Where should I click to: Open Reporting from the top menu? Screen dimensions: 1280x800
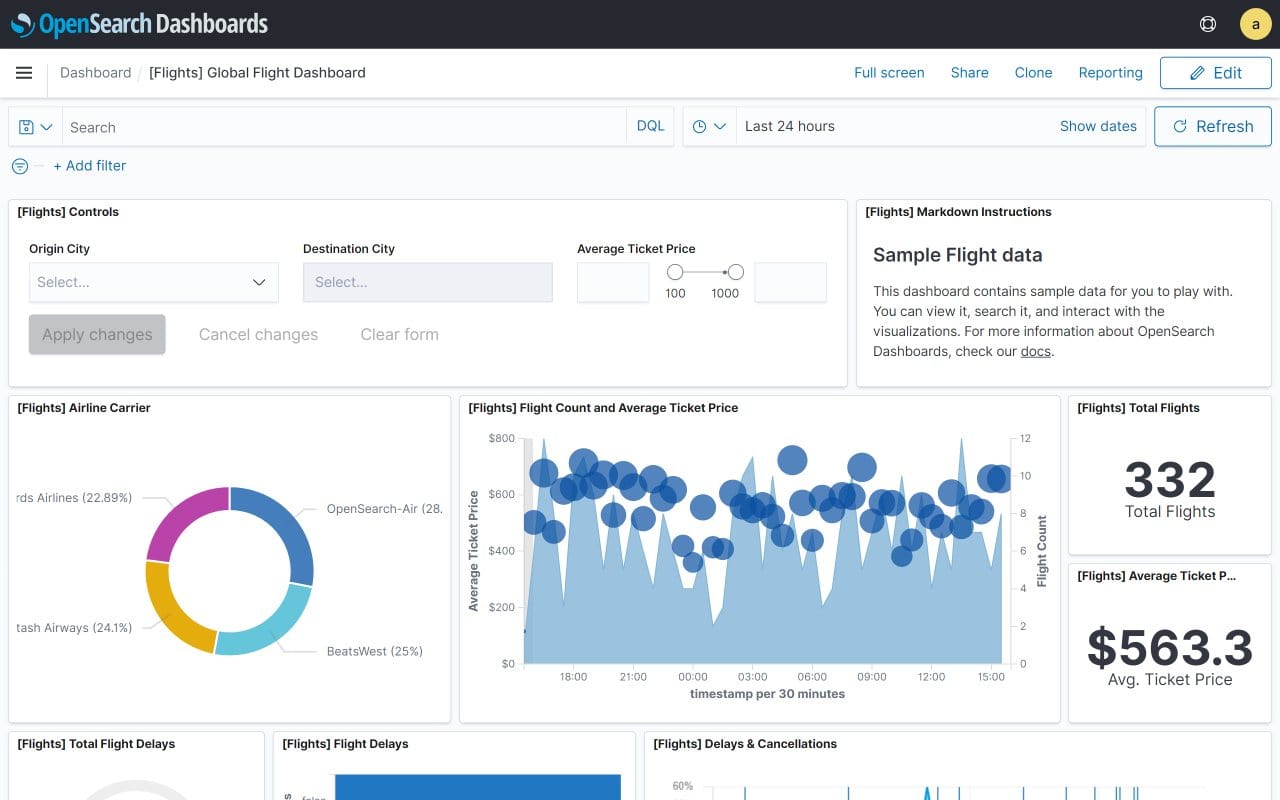coord(1110,72)
